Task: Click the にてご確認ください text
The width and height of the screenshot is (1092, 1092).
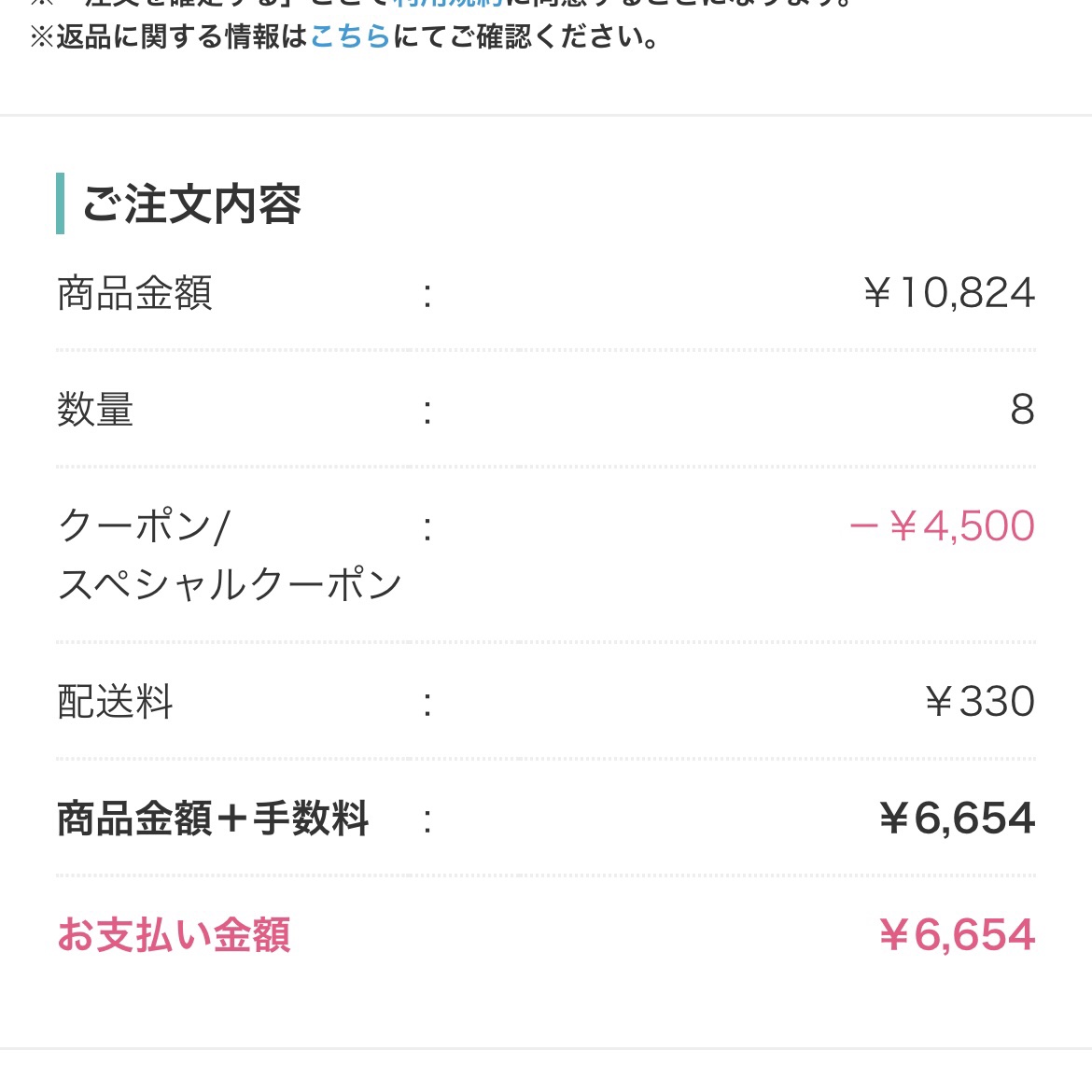Action: (525, 37)
